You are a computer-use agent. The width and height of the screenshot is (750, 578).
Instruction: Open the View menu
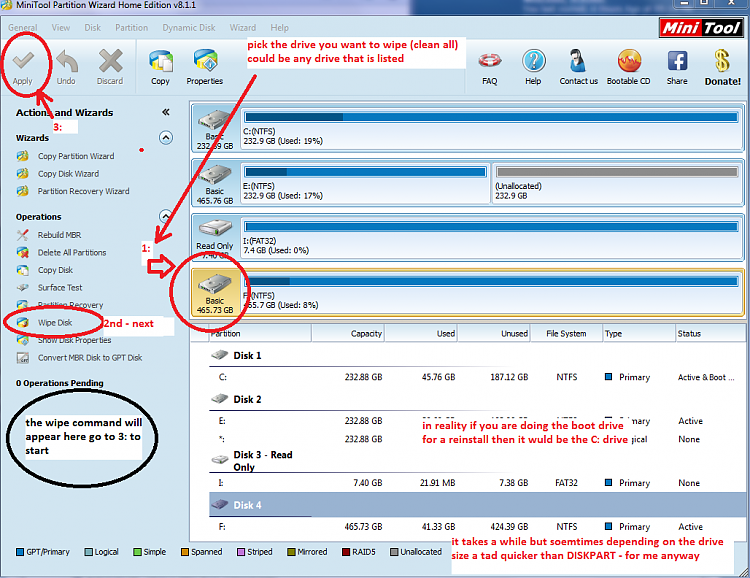(61, 28)
